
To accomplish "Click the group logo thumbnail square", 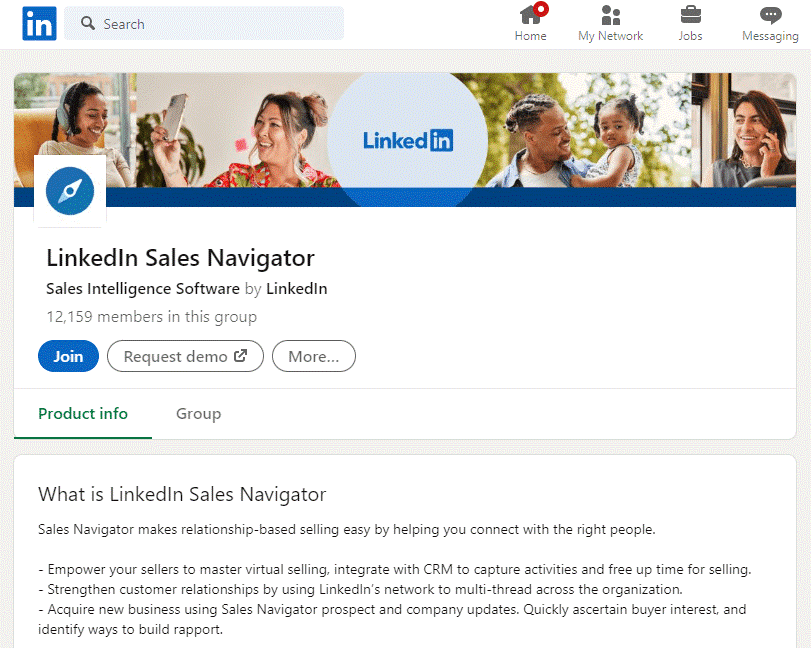I will 70,191.
